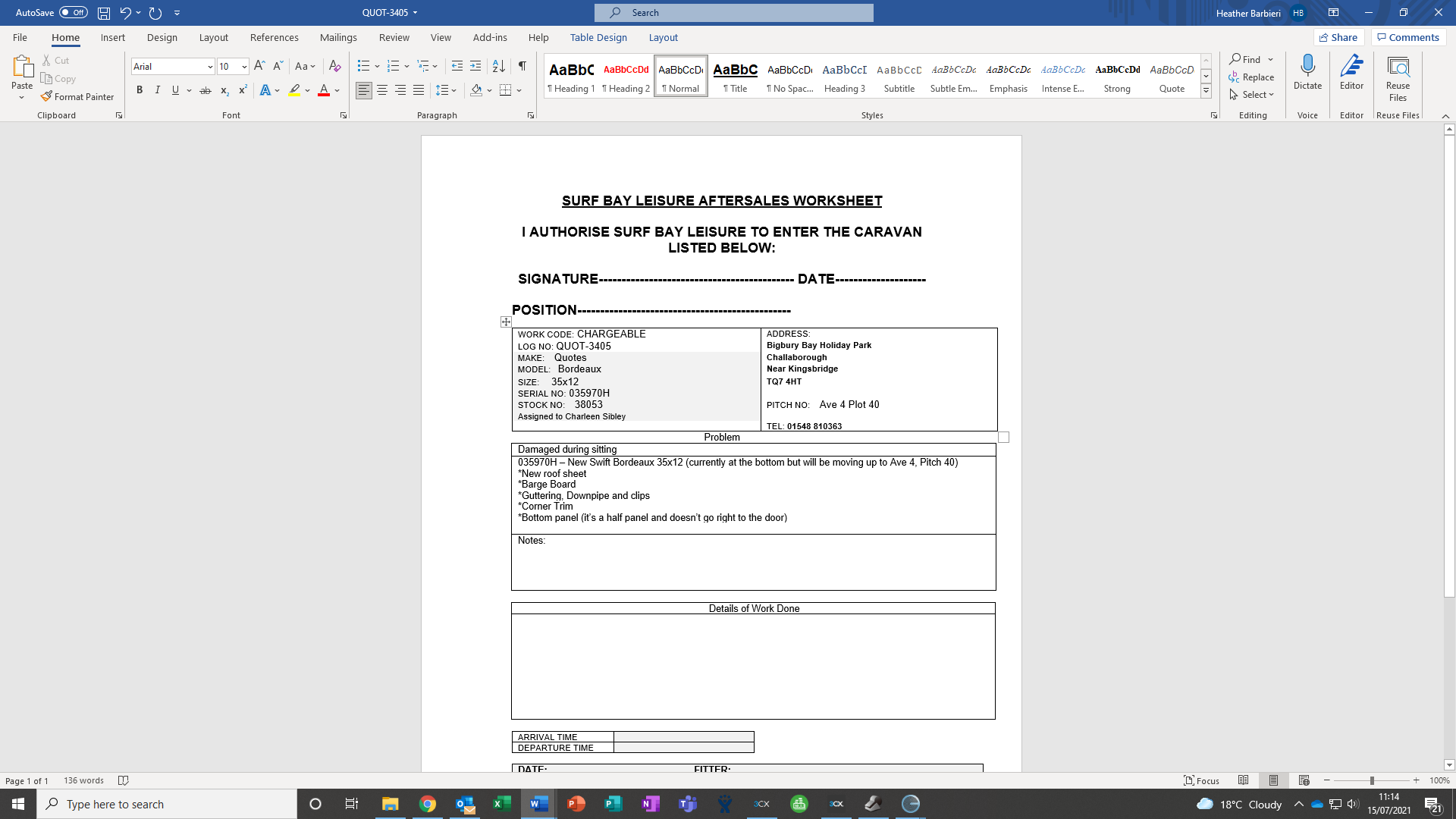Toggle the Show/Hide paragraph marks icon
Image resolution: width=1456 pixels, height=819 pixels.
point(522,67)
